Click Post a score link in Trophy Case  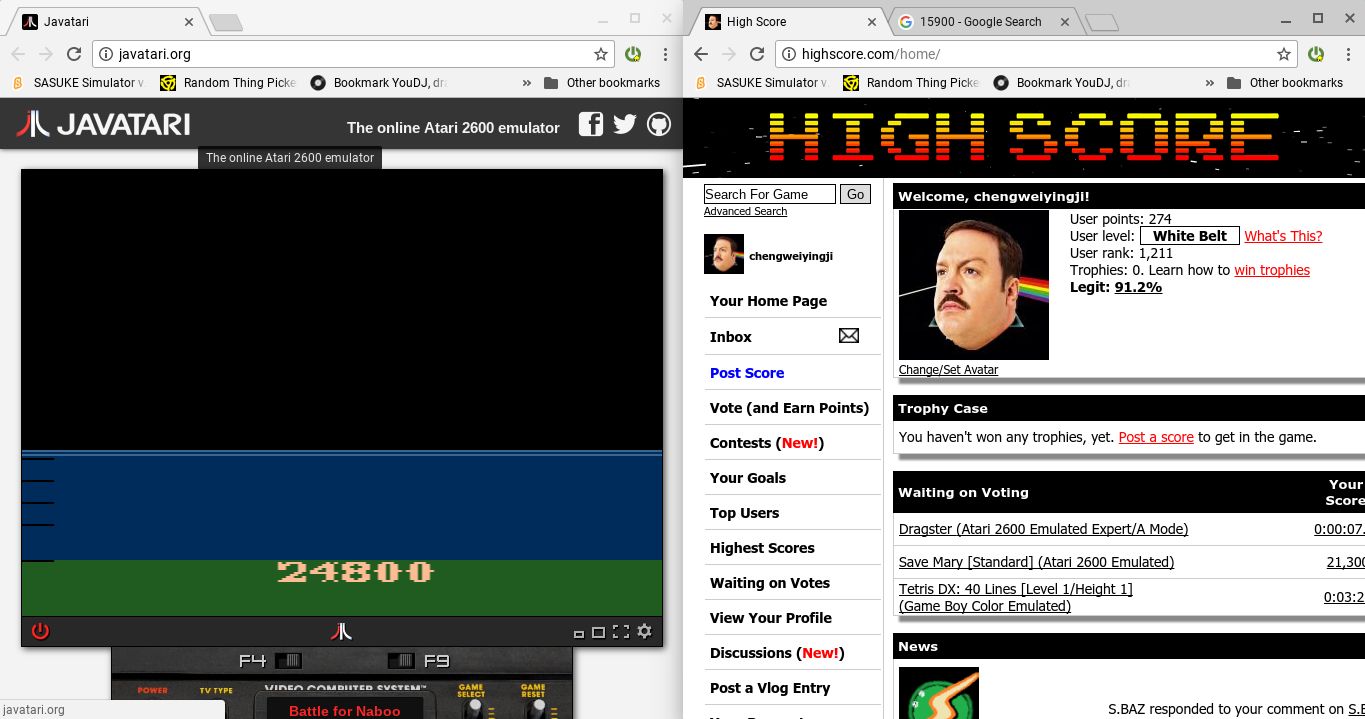tap(1156, 437)
